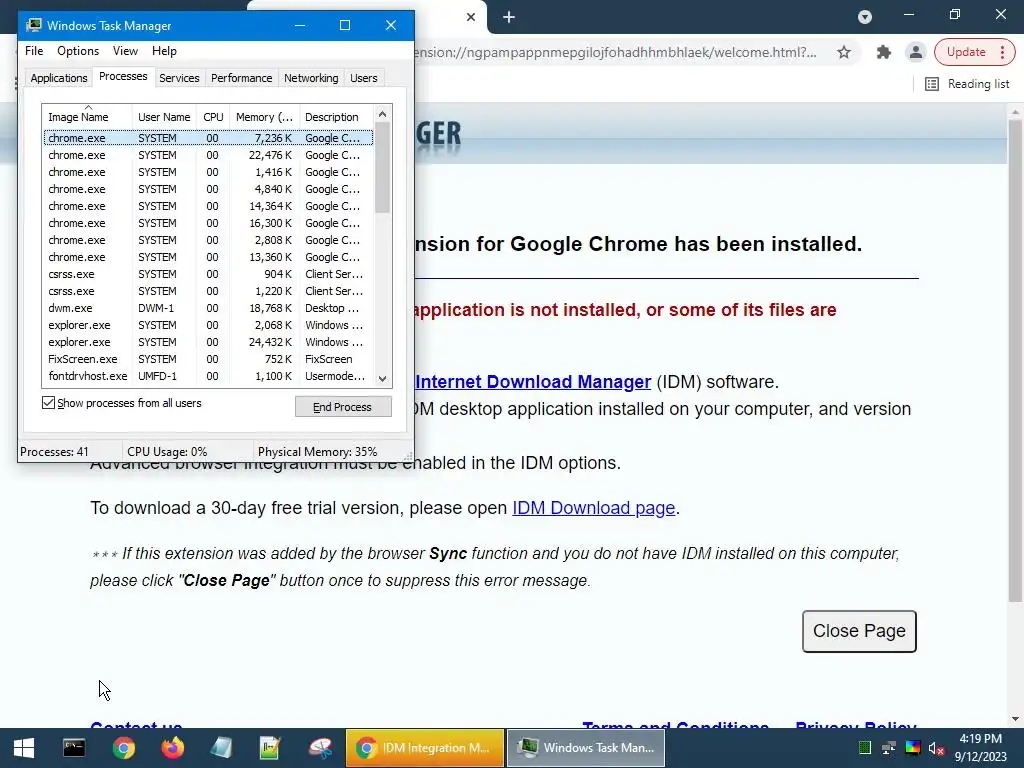Click the Chrome address bar URL
The height and width of the screenshot is (768, 1024).
coord(615,52)
